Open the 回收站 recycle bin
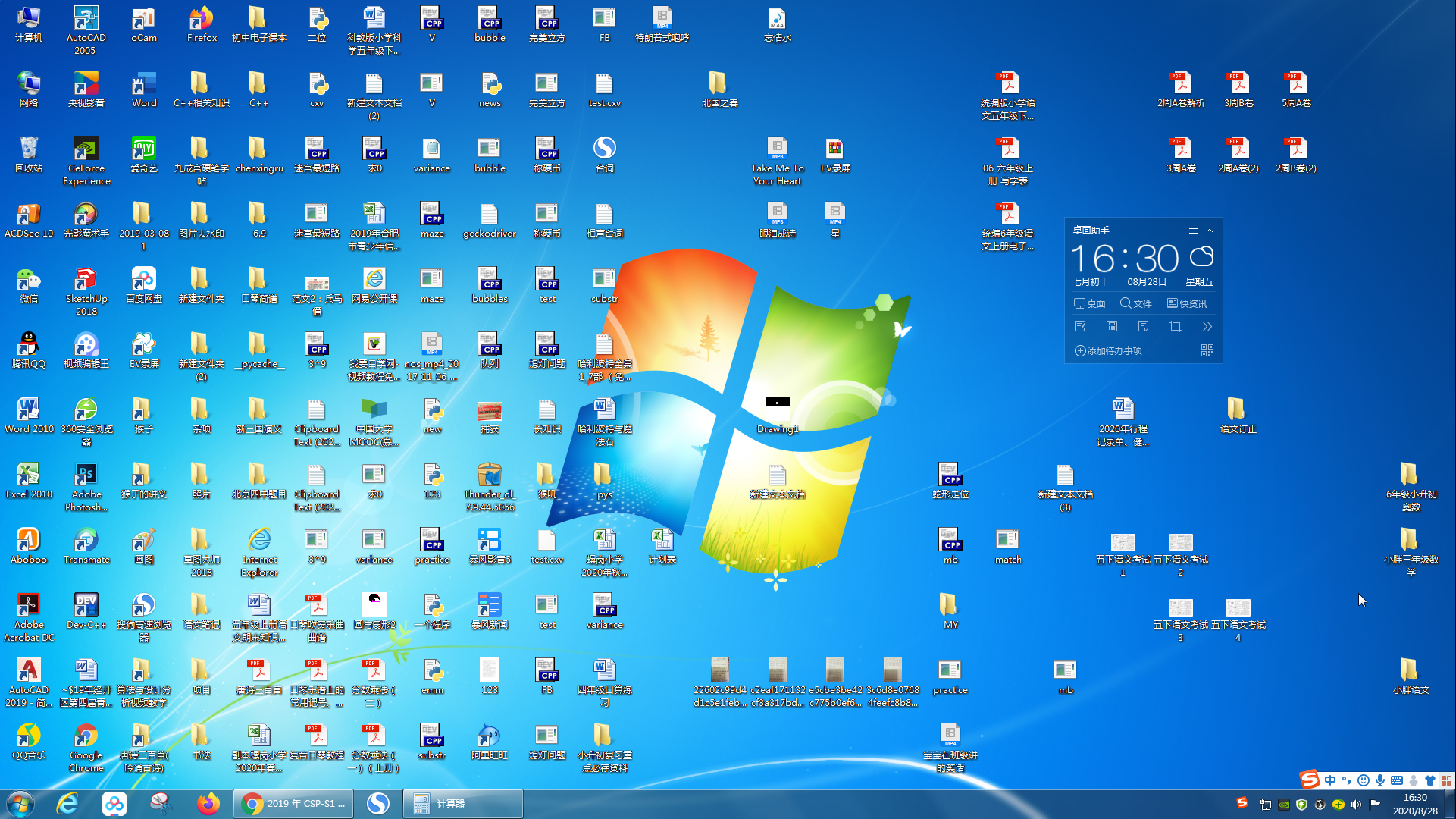Screen dimensions: 1456x819 click(29, 155)
